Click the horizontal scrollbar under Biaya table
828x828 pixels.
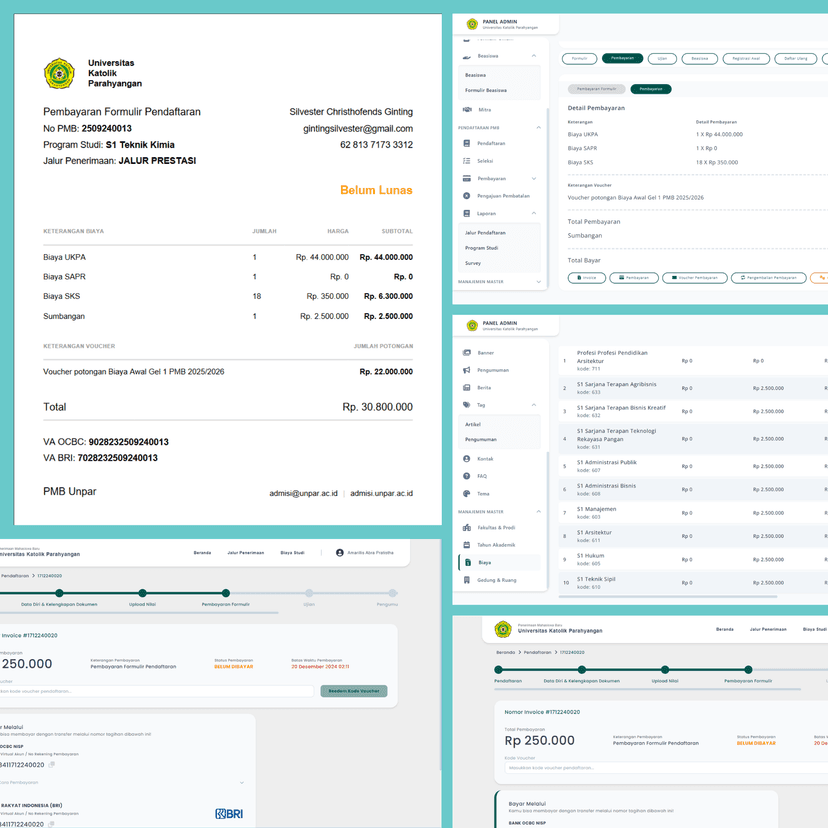pyautogui.click(x=667, y=597)
